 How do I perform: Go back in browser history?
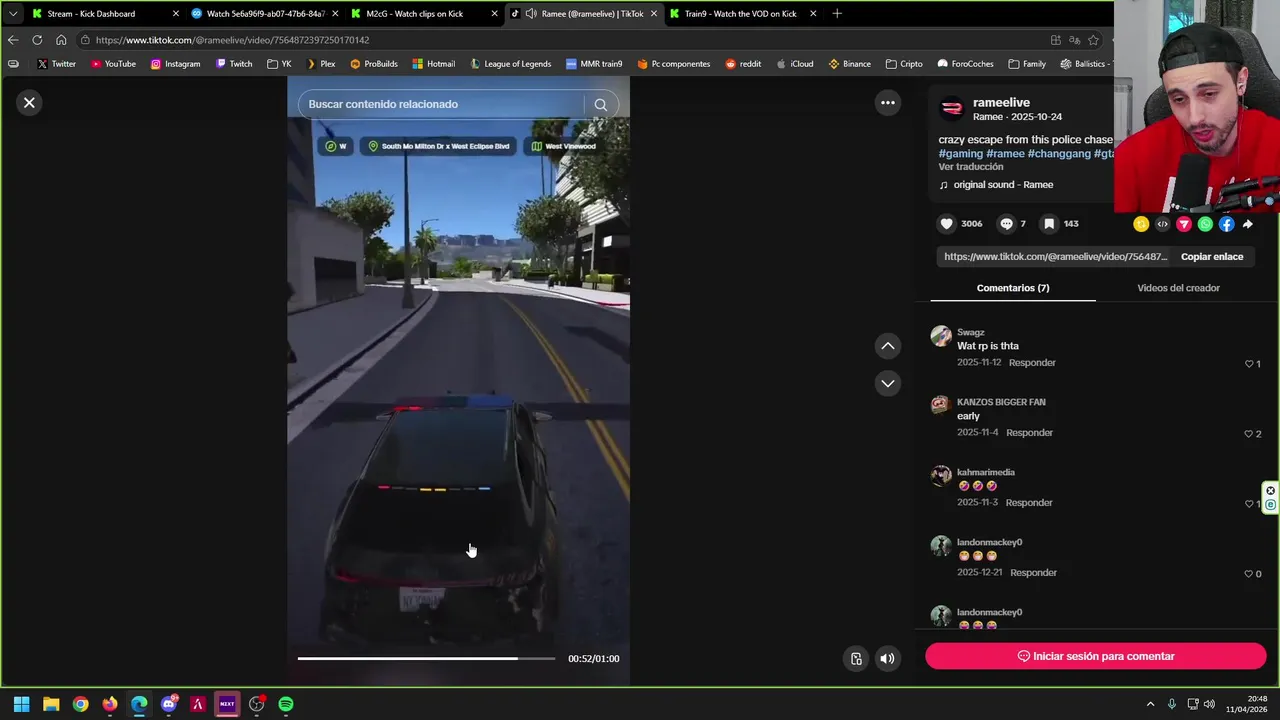(12, 40)
